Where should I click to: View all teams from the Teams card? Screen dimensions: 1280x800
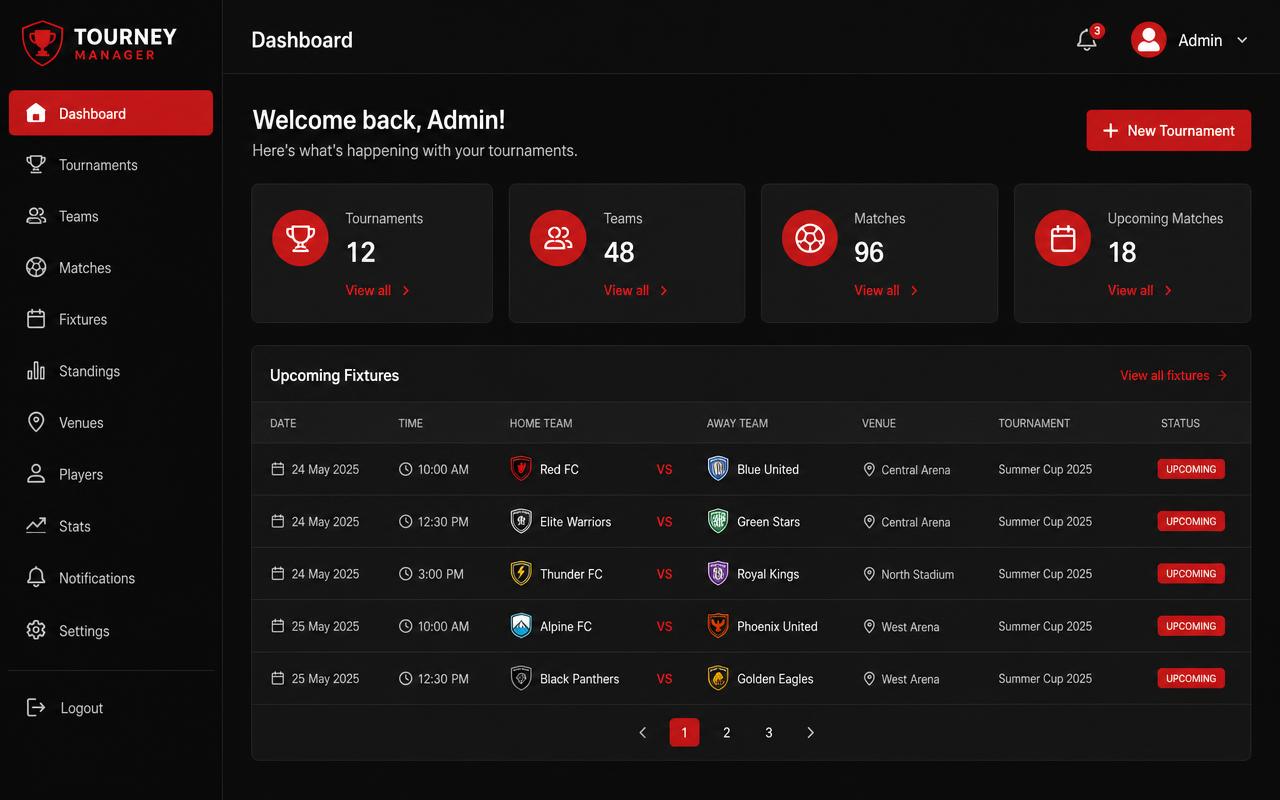(636, 290)
